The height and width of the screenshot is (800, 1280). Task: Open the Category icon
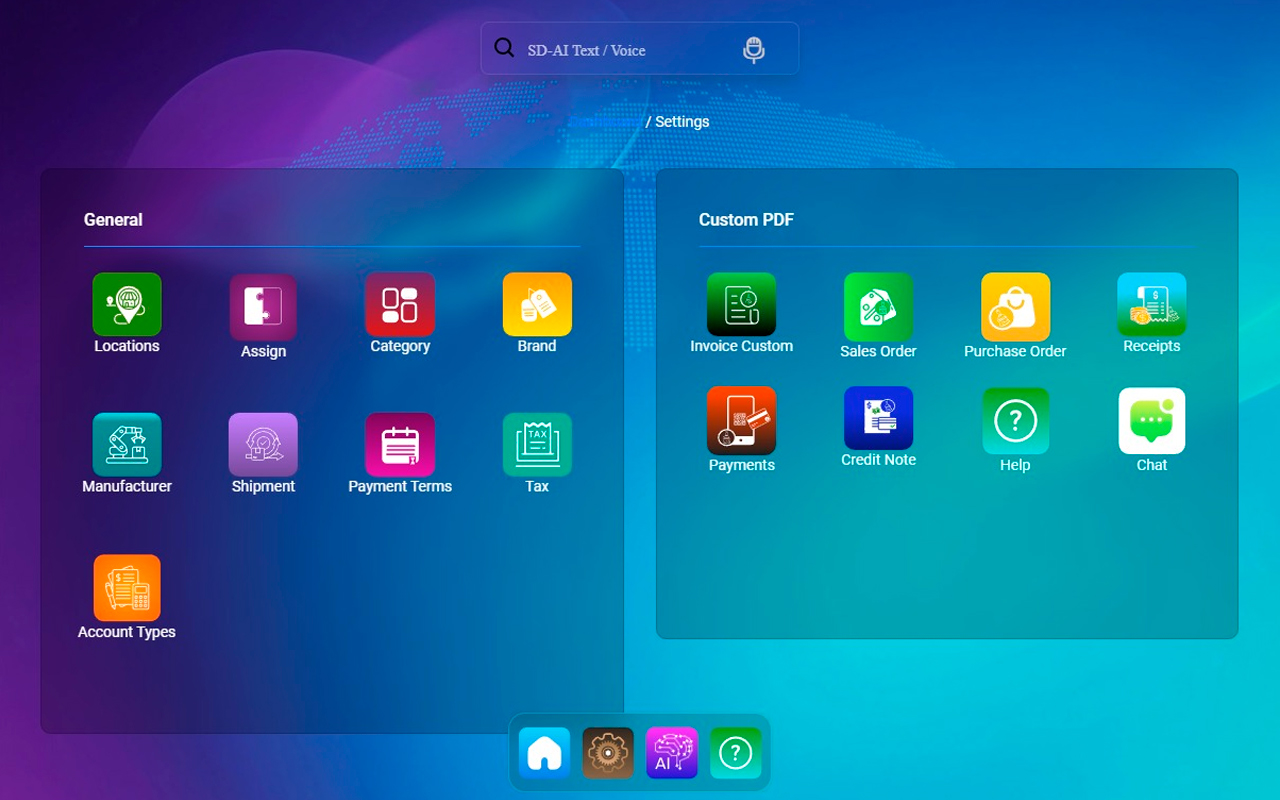400,304
